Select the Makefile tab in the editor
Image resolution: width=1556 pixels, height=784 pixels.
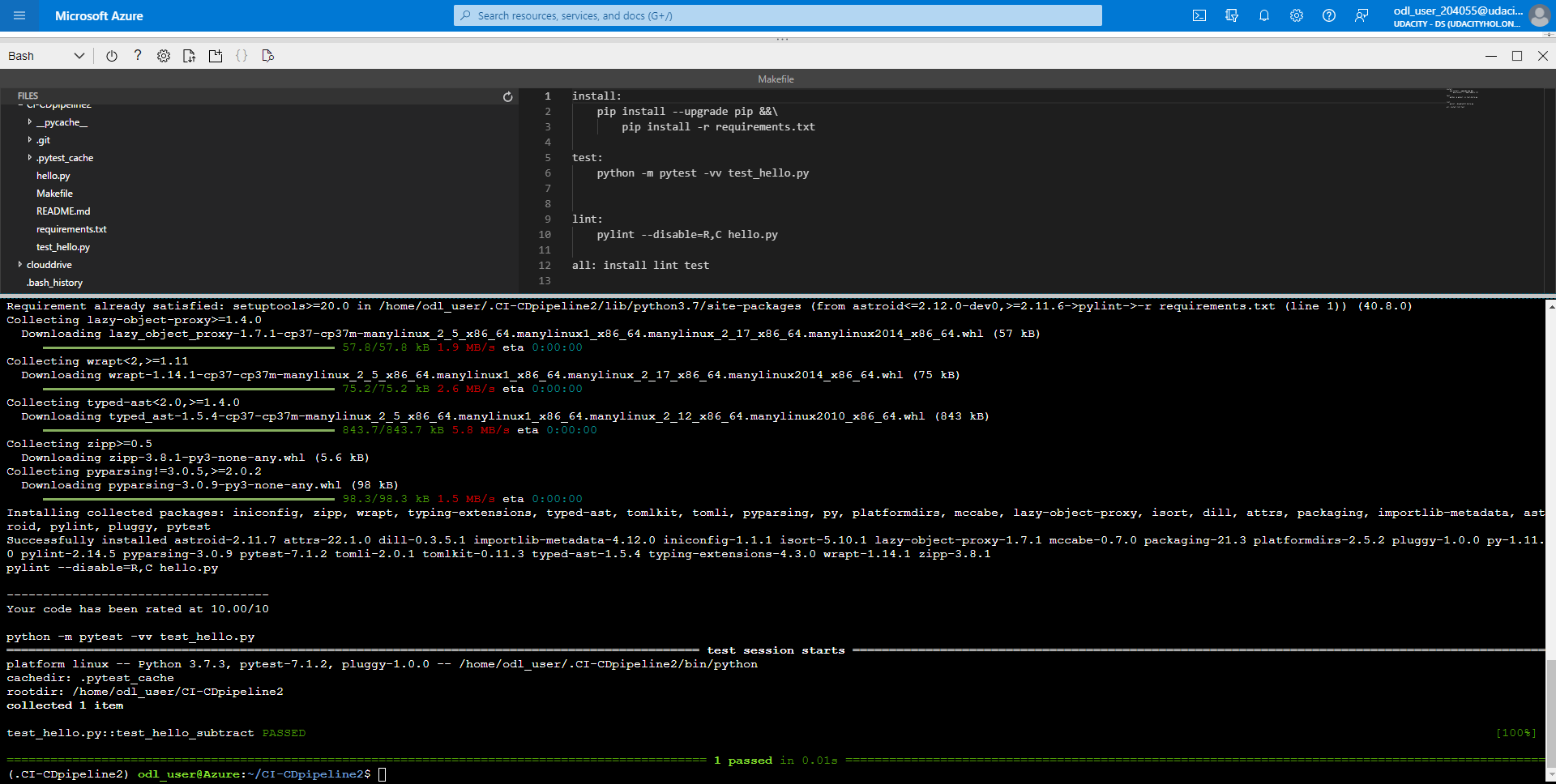click(x=776, y=79)
